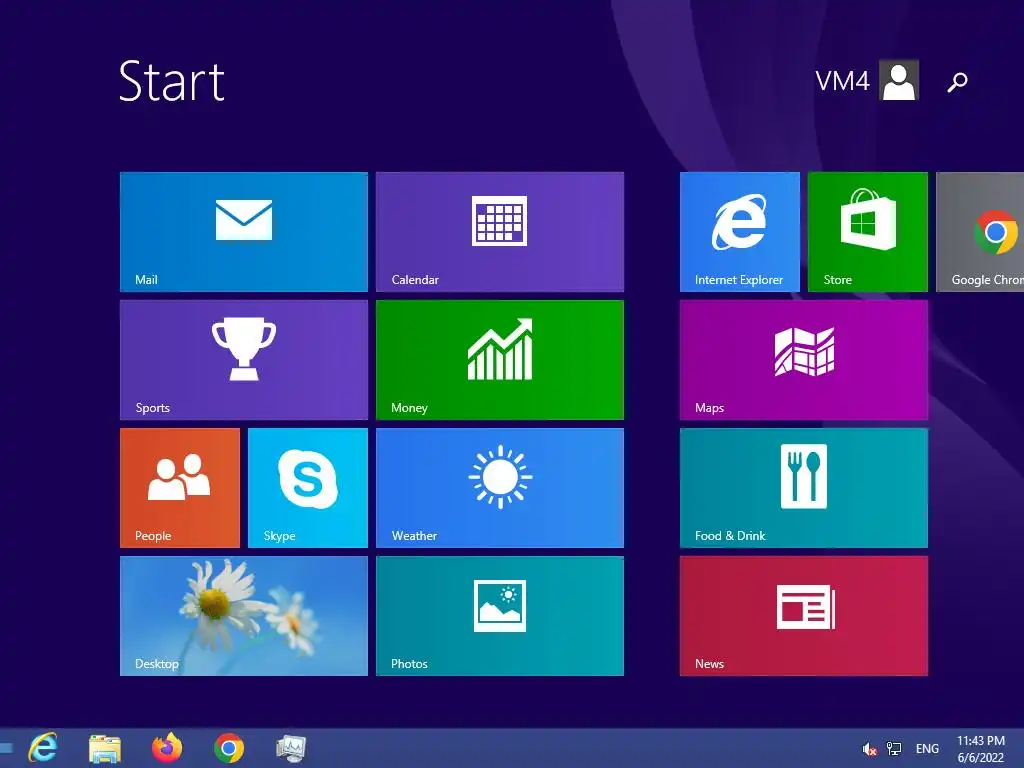Click the search magnifier icon

click(x=957, y=82)
